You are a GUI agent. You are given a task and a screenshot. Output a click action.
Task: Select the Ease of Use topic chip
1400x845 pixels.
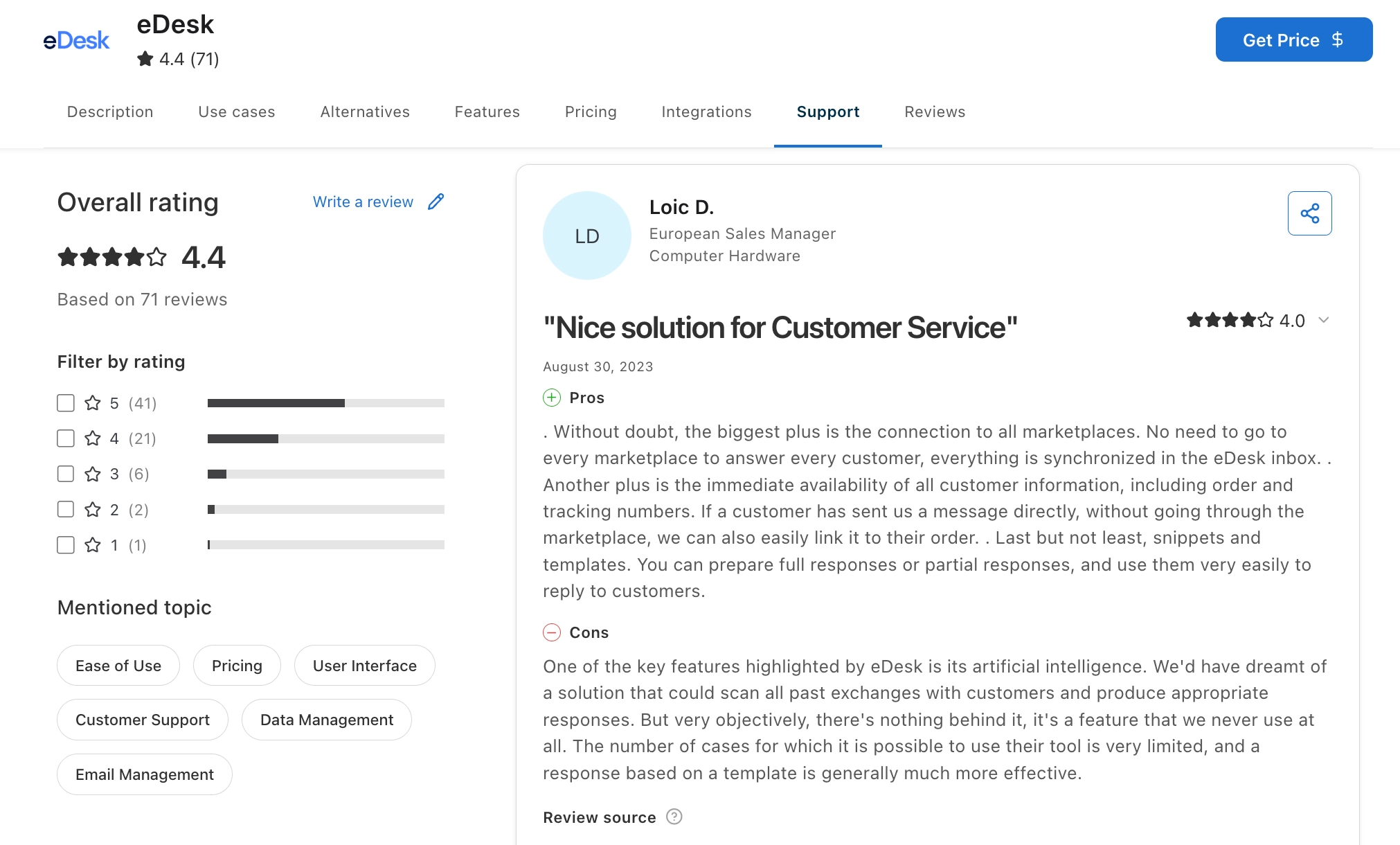click(118, 666)
